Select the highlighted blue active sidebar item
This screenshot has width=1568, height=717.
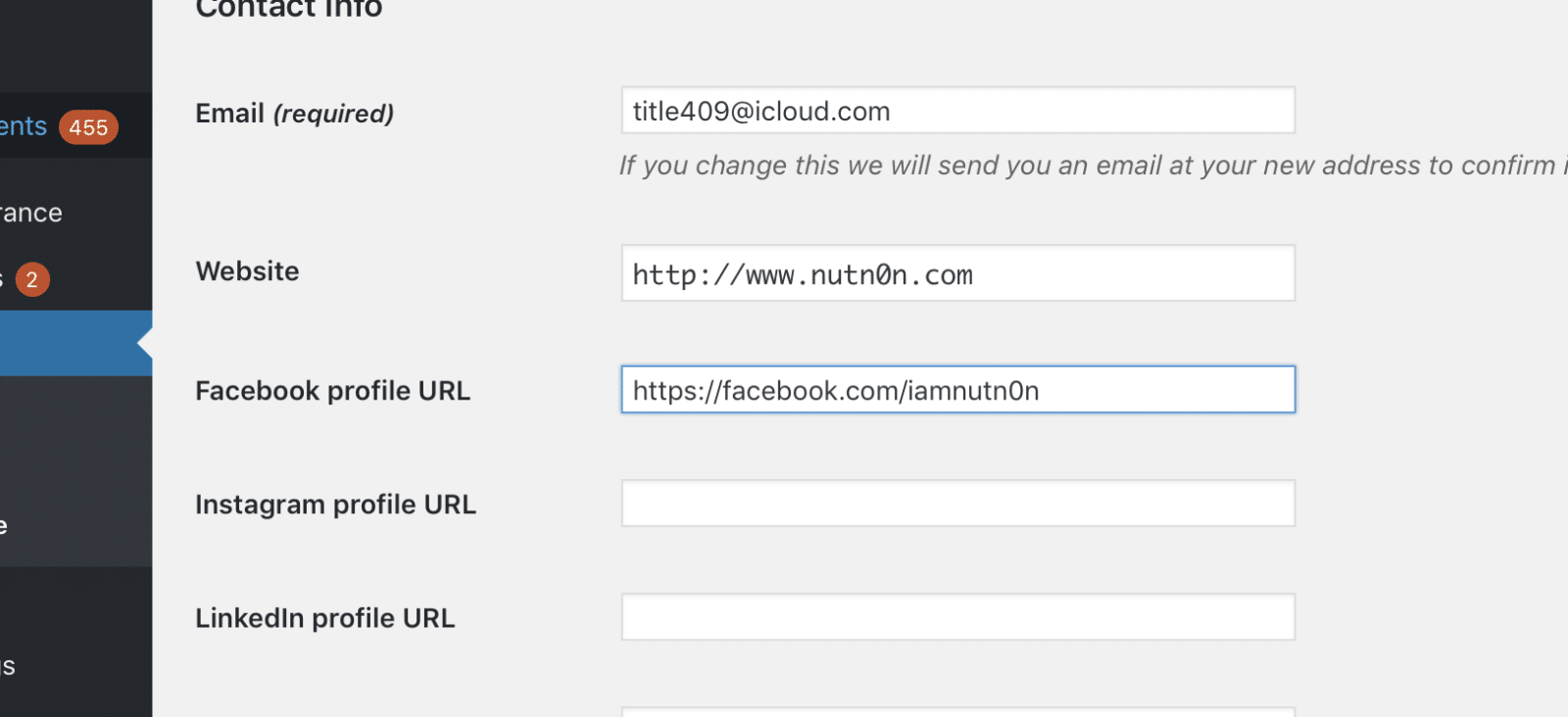pyautogui.click(x=69, y=344)
